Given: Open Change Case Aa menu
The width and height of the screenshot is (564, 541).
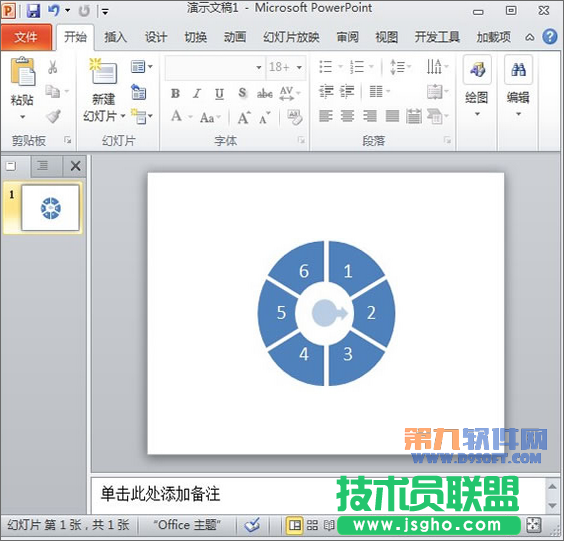Looking at the screenshot, I should (210, 118).
